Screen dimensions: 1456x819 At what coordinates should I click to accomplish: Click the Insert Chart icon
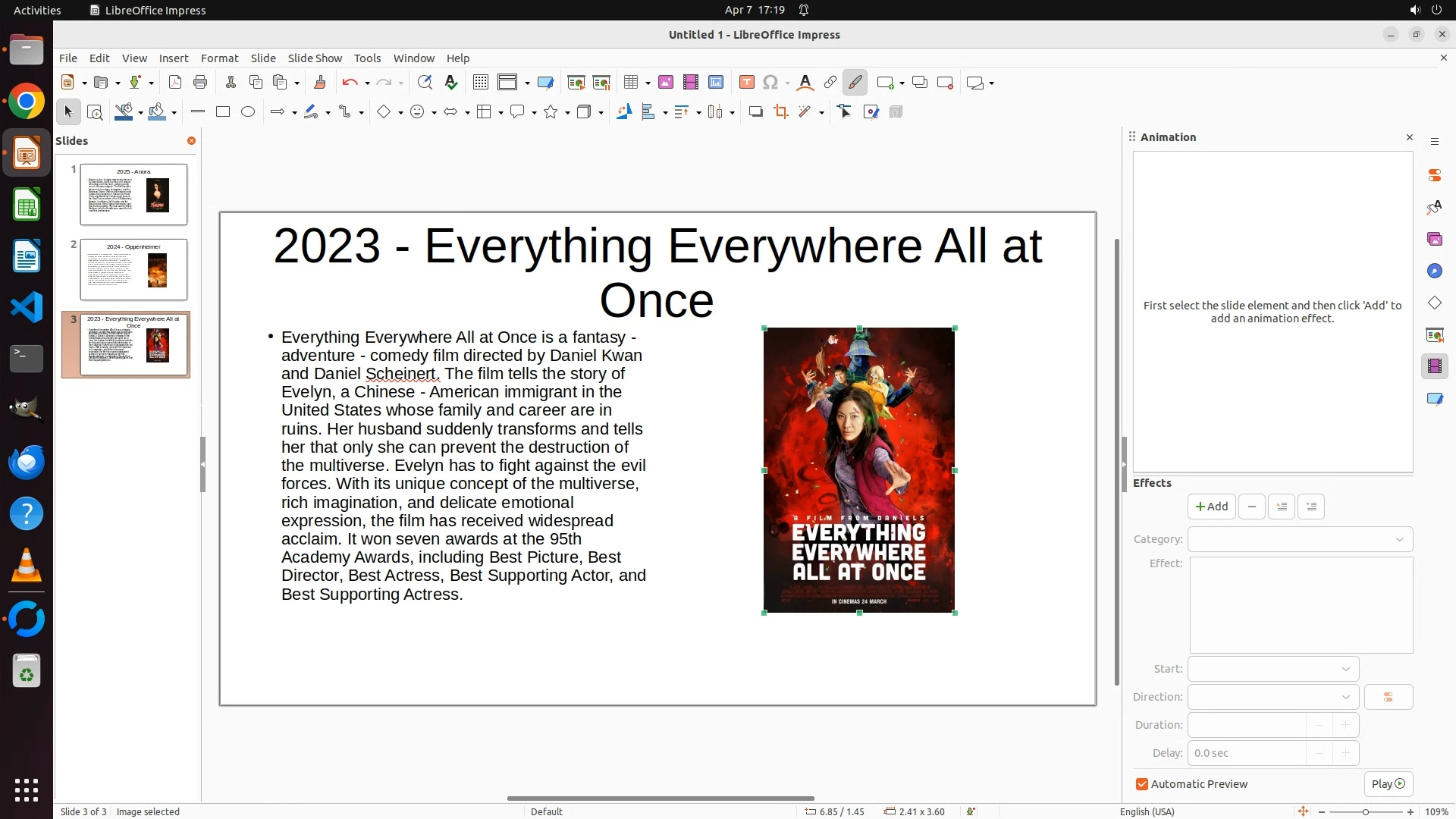point(715,83)
